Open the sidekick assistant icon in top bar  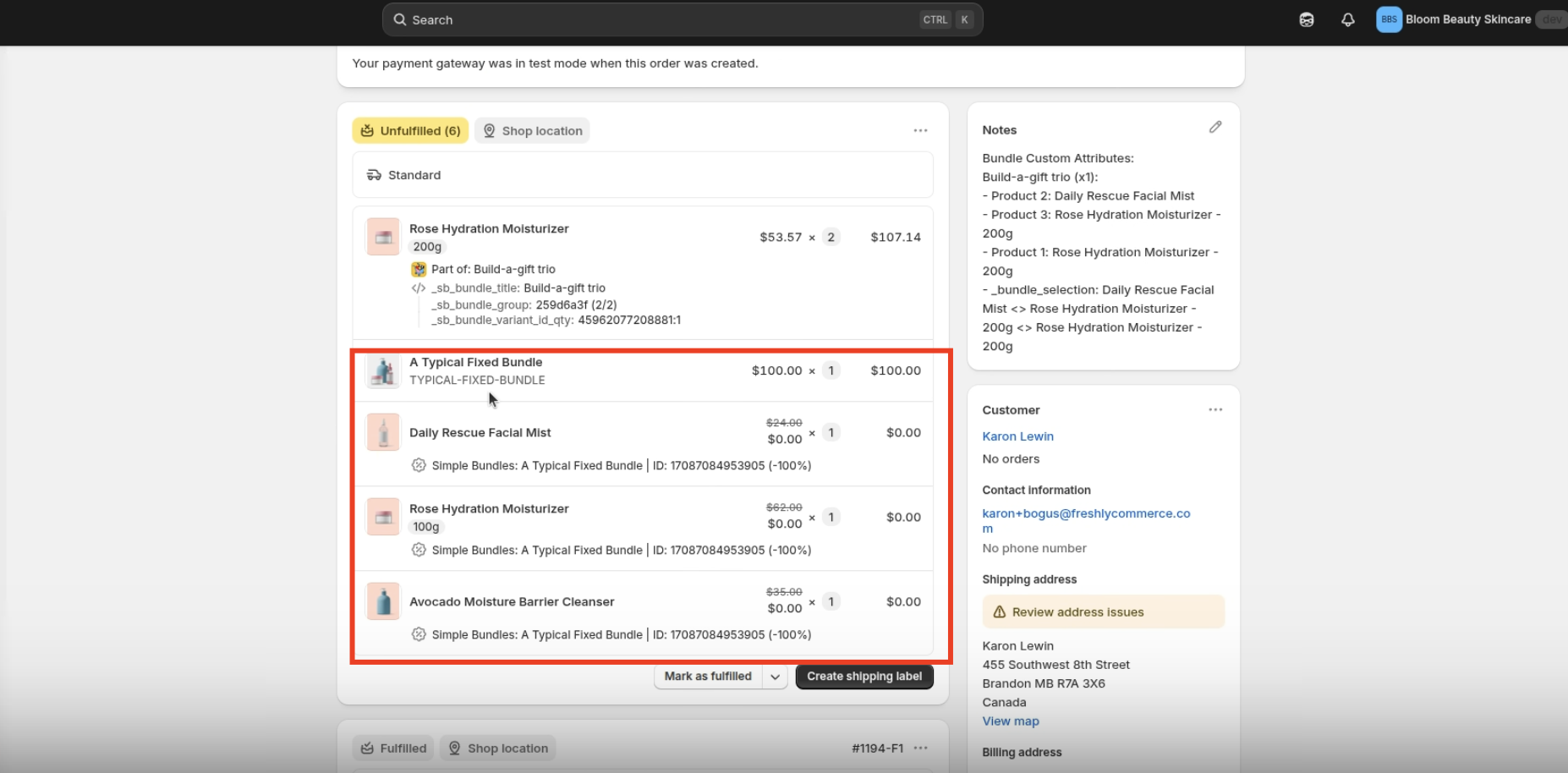click(1307, 19)
